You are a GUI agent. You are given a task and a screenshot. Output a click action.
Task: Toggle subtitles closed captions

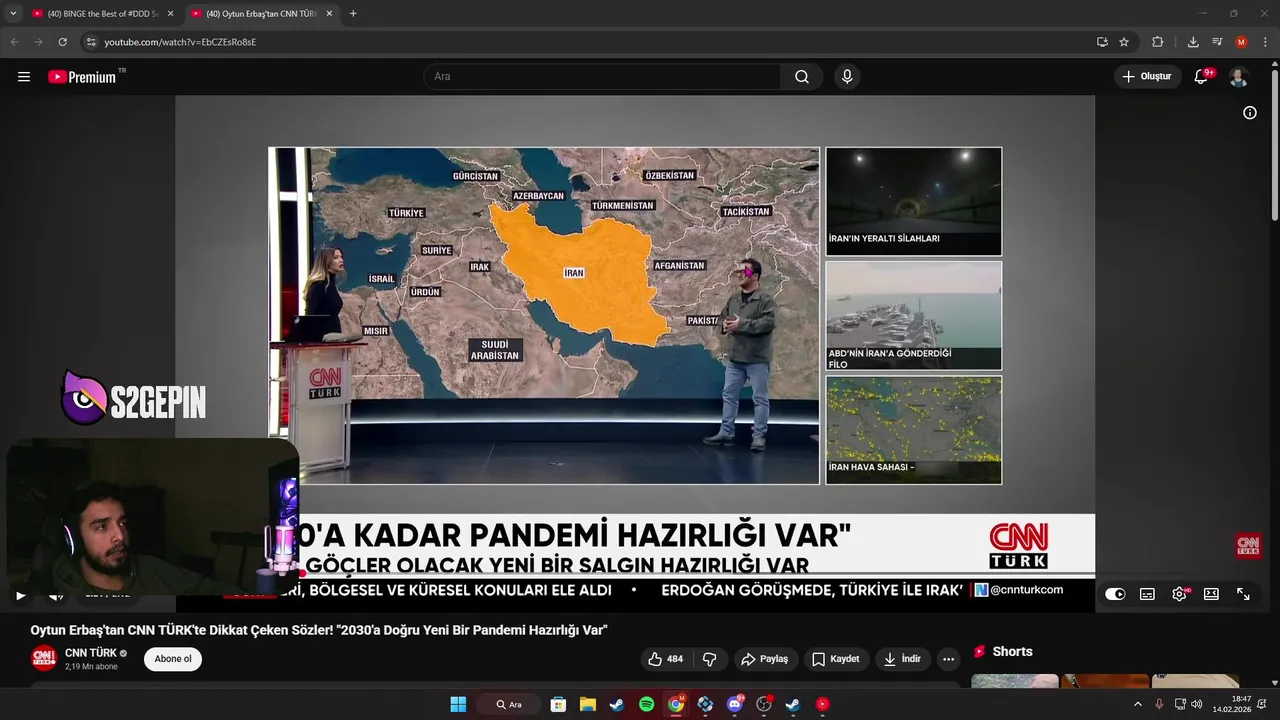[1147, 594]
